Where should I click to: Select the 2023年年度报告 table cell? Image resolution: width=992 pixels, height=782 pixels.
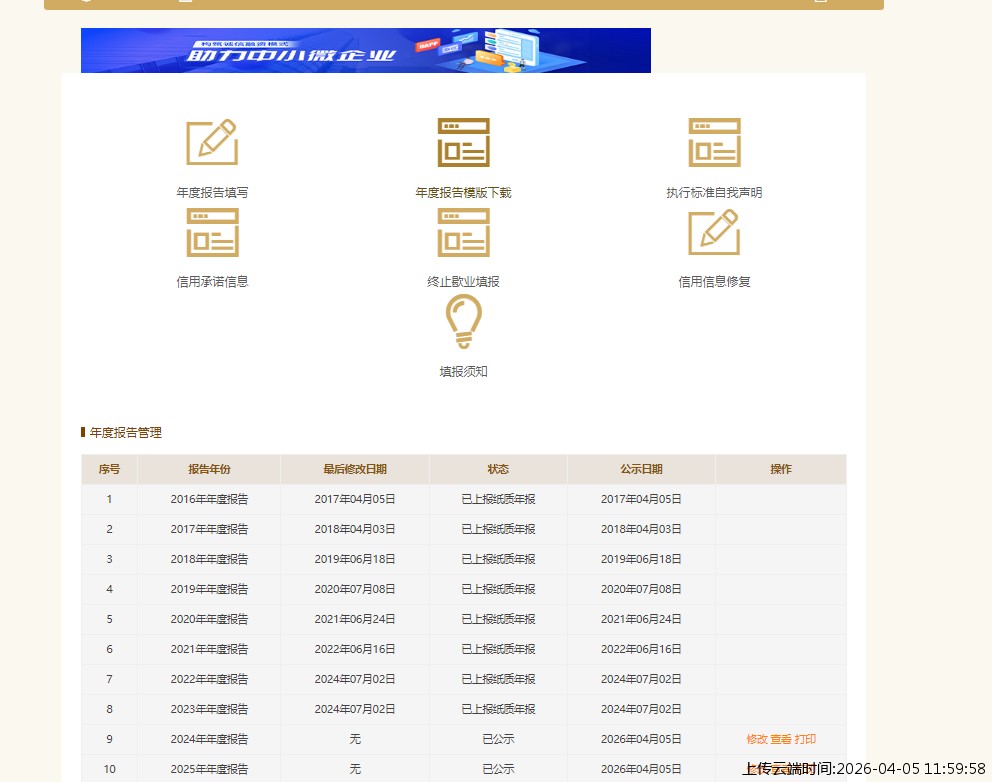[209, 709]
